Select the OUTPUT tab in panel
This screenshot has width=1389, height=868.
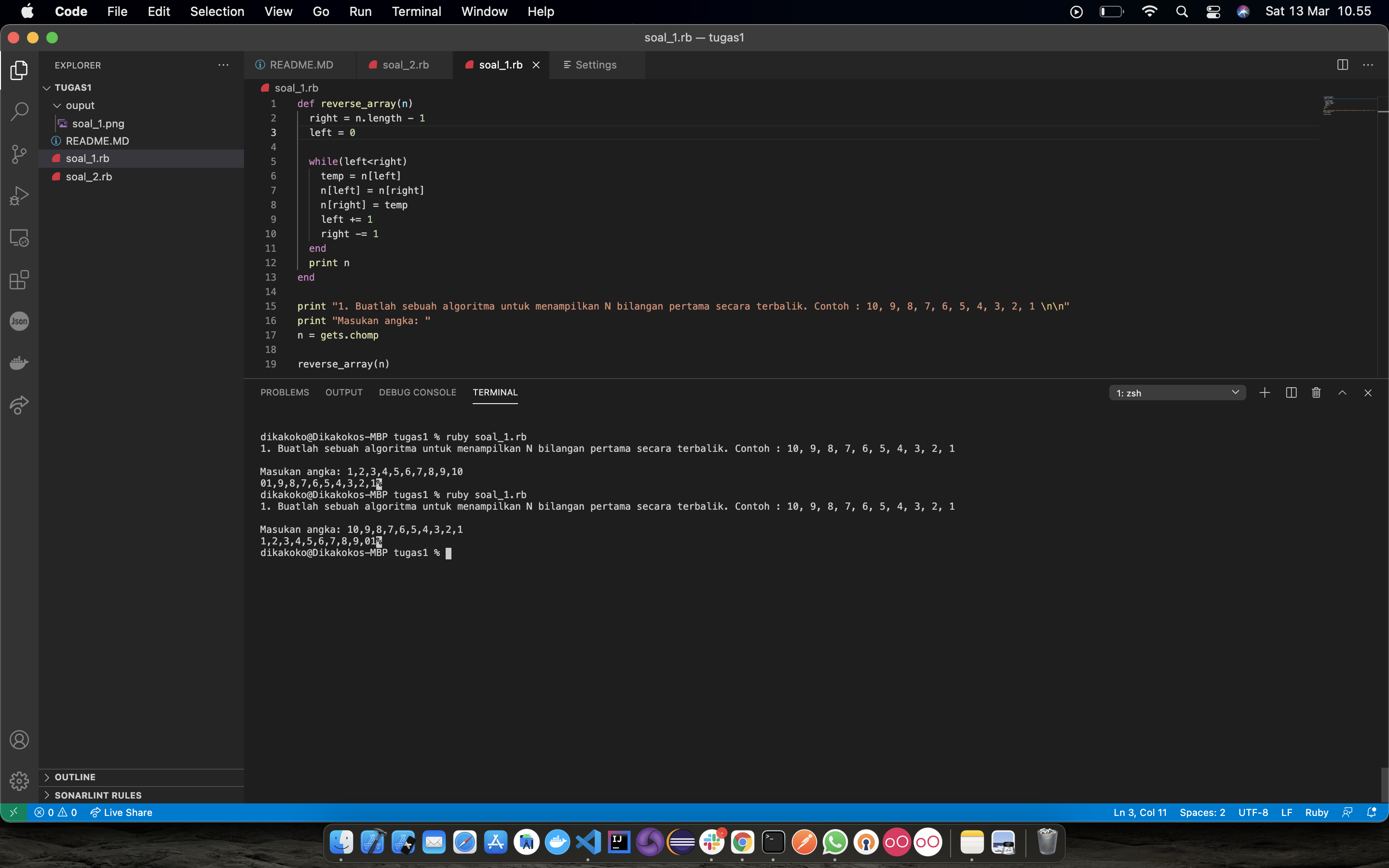344,392
